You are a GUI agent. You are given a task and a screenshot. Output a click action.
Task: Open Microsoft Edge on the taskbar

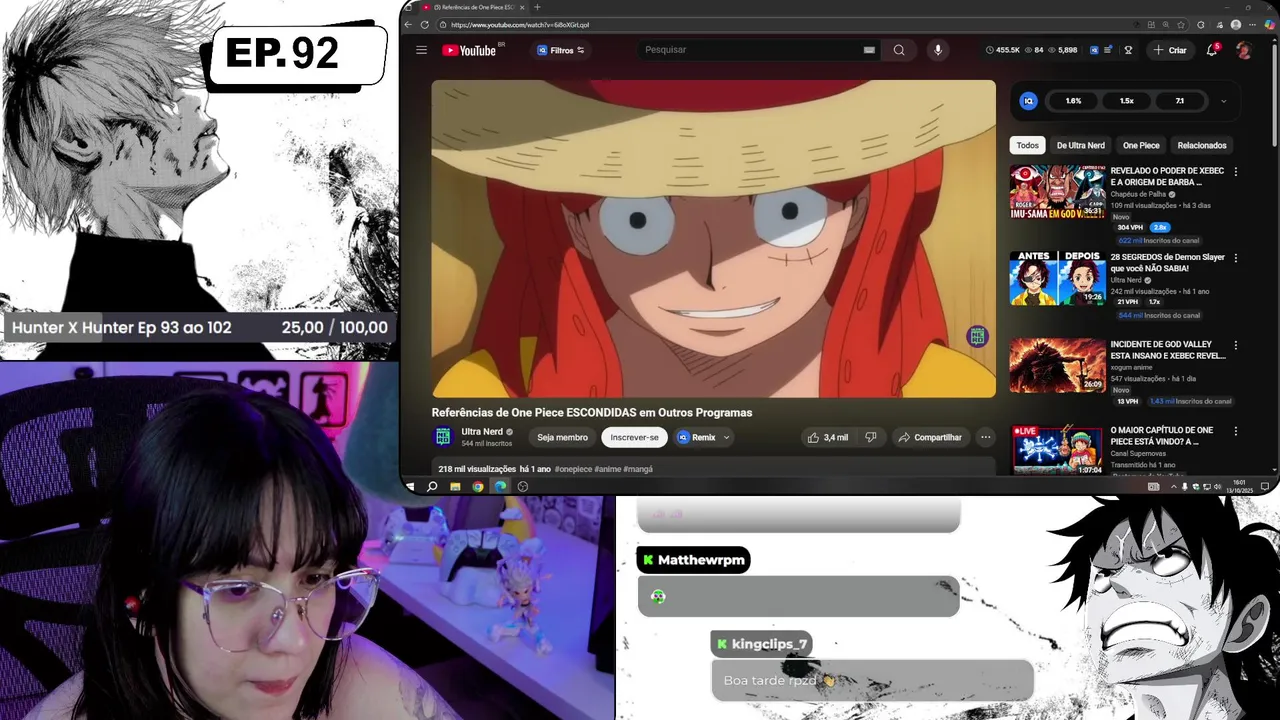(x=500, y=486)
